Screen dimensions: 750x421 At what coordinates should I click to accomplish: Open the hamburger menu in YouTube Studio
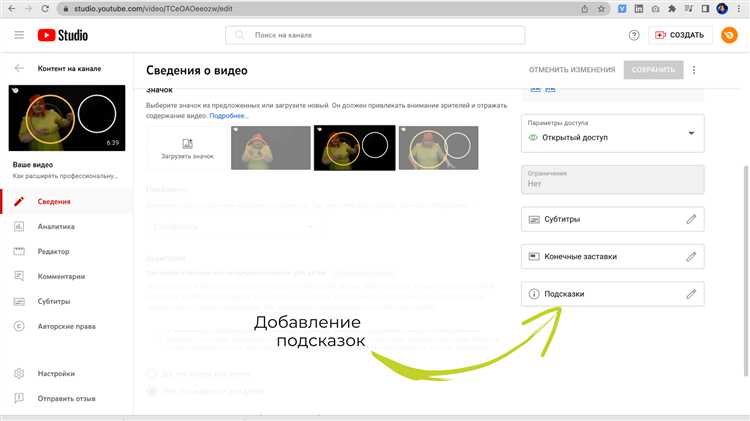click(19, 36)
